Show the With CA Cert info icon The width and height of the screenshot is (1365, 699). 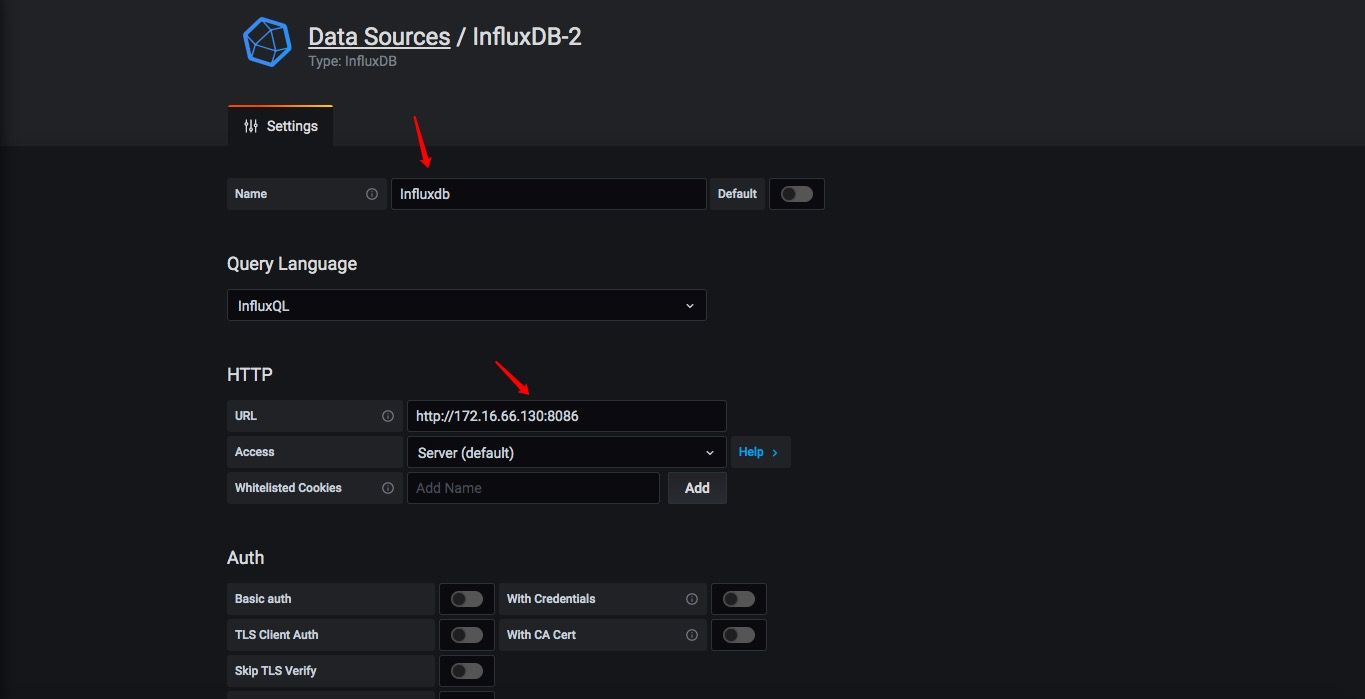[x=692, y=635]
